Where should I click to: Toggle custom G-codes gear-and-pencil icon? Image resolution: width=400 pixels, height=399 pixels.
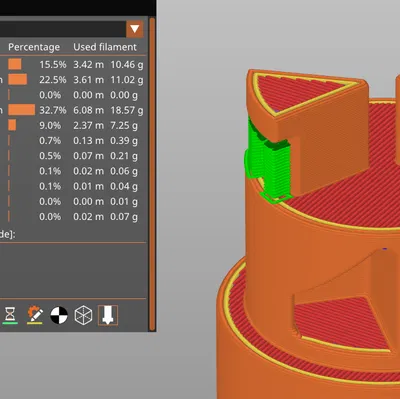(x=35, y=315)
